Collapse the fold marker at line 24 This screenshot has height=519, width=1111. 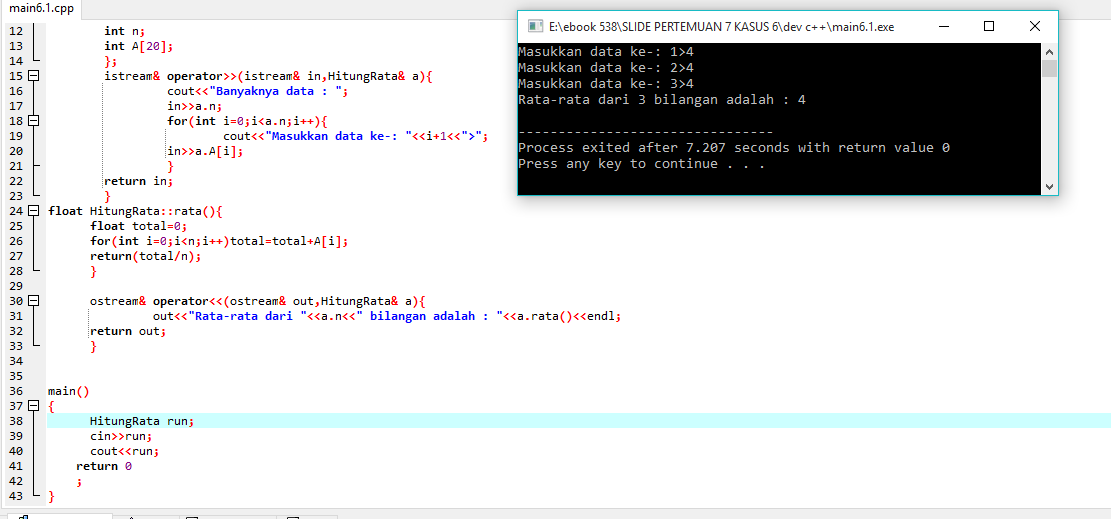tap(33, 211)
